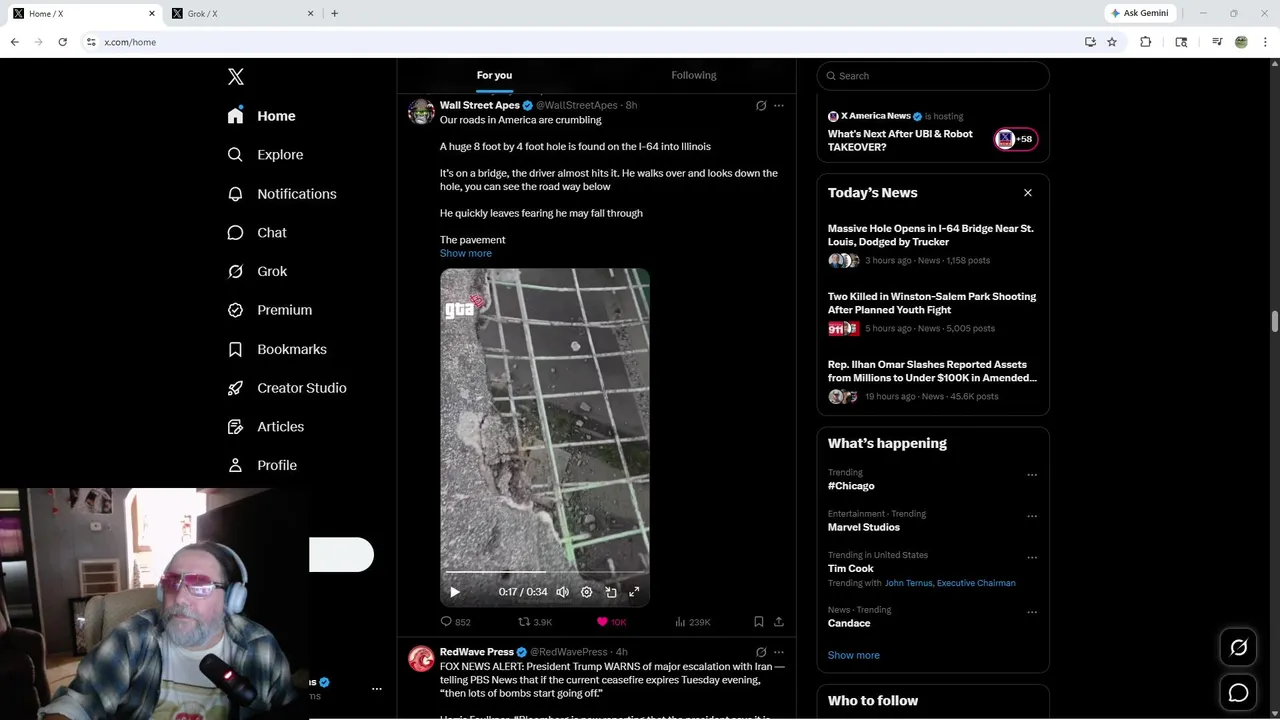
Task: Close the Home / X browser tab
Action: coord(152,14)
